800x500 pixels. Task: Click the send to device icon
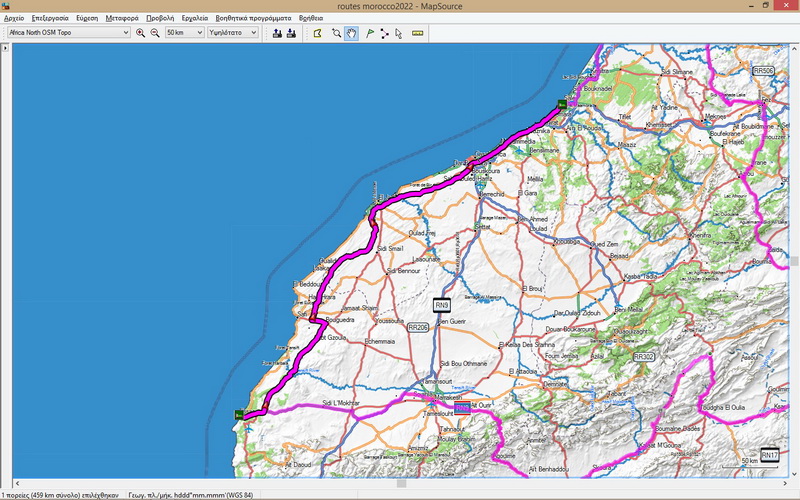pyautogui.click(x=277, y=33)
